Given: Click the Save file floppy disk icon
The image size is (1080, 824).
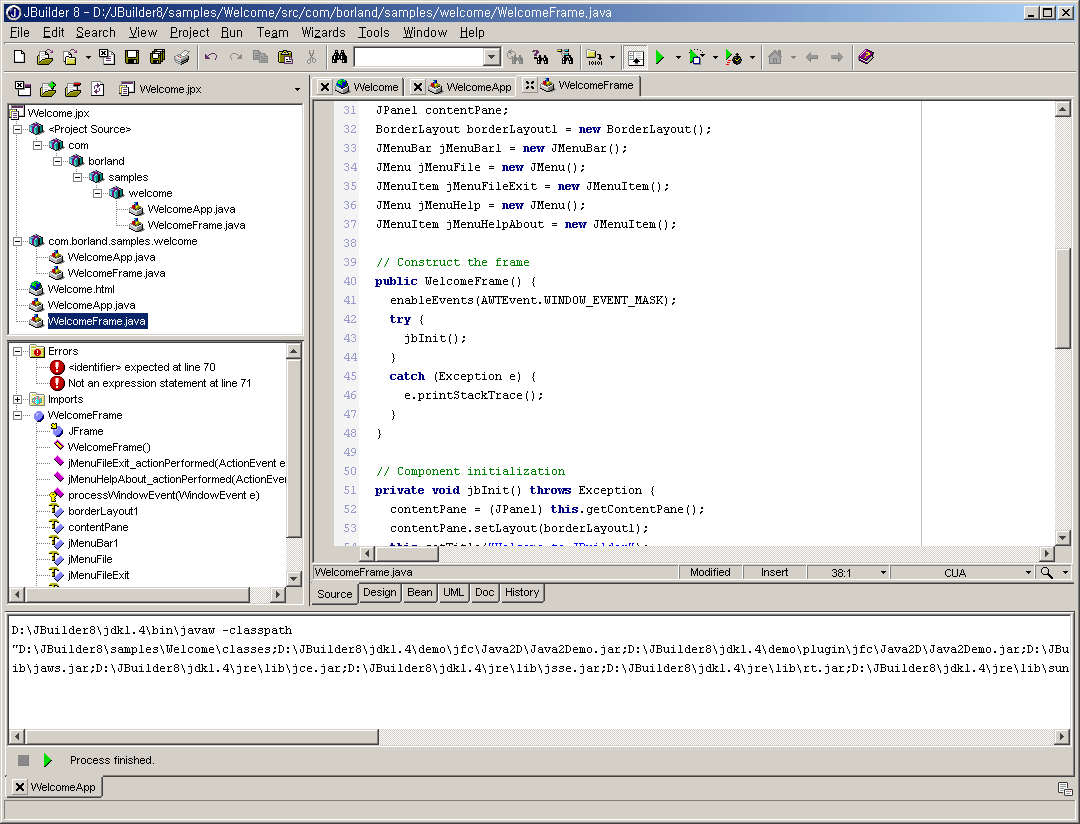Looking at the screenshot, I should [x=131, y=58].
